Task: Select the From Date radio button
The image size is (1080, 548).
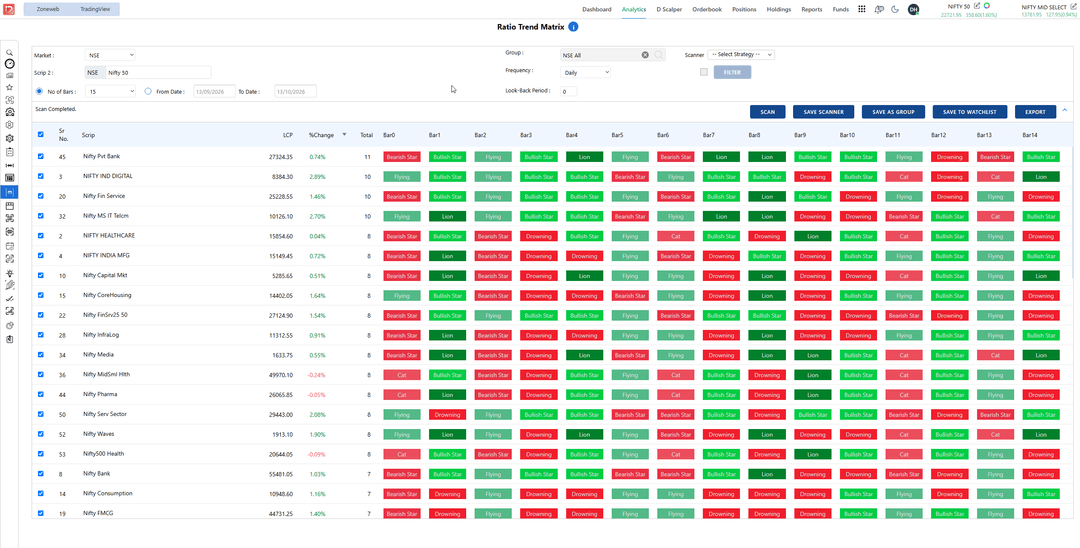Action: pyautogui.click(x=148, y=91)
